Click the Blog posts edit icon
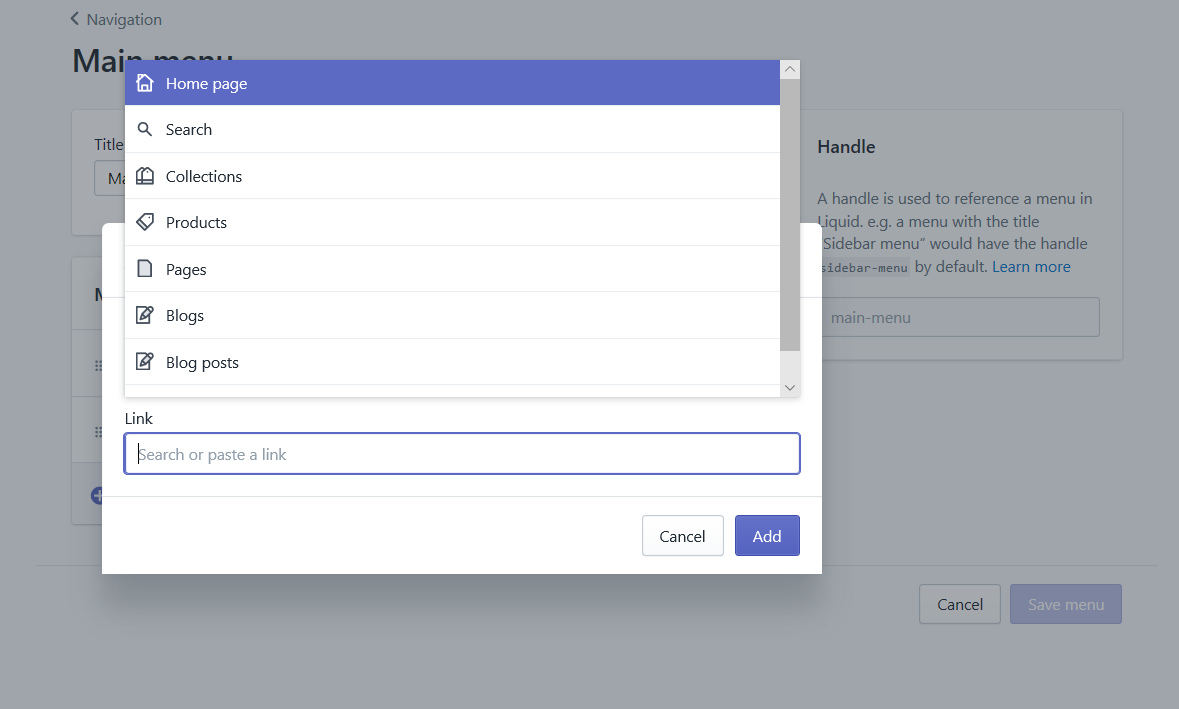The height and width of the screenshot is (709, 1179). [x=144, y=362]
